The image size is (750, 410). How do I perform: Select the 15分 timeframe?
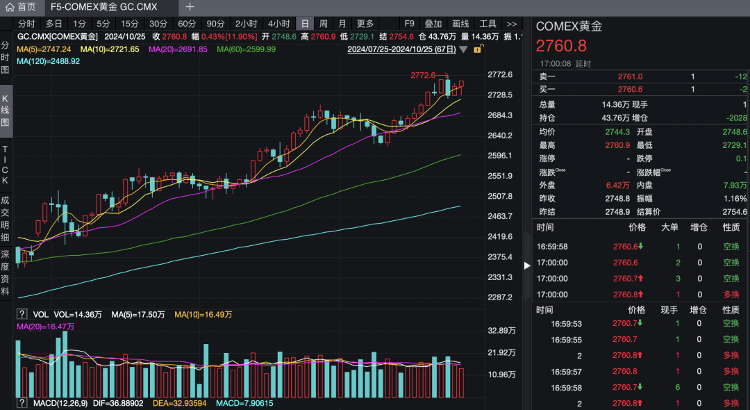(130, 23)
